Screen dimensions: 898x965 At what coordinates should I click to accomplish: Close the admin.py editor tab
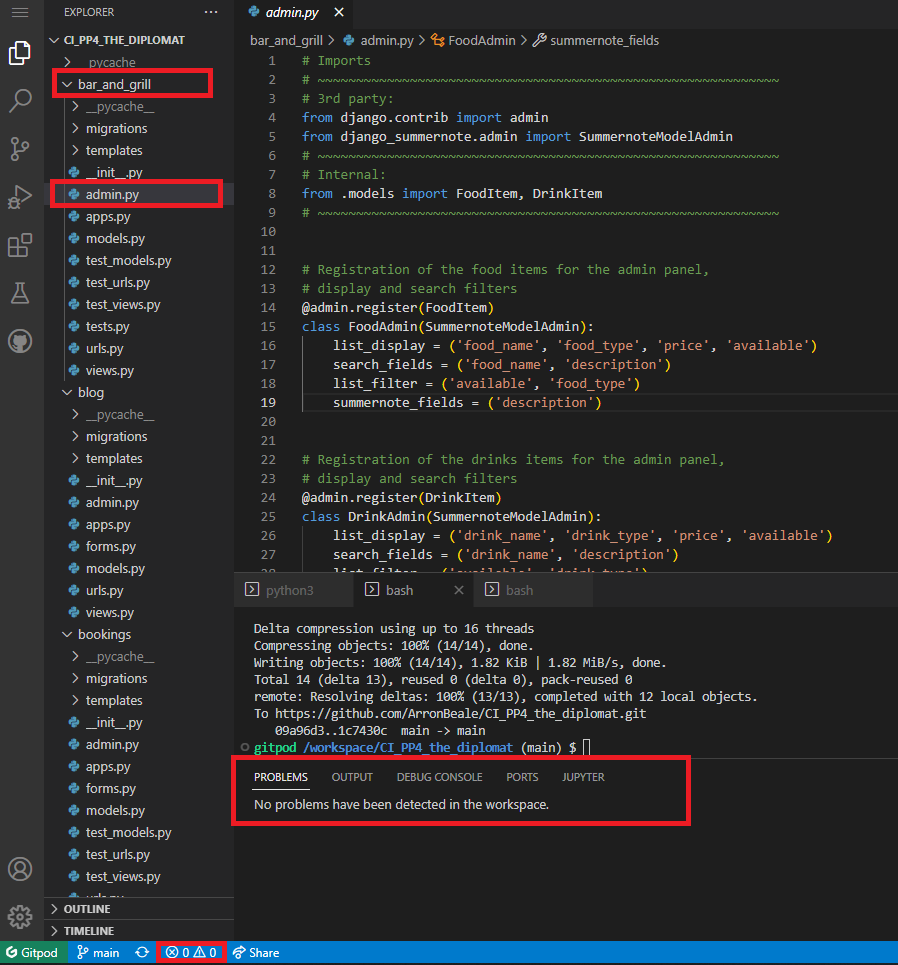[x=339, y=12]
